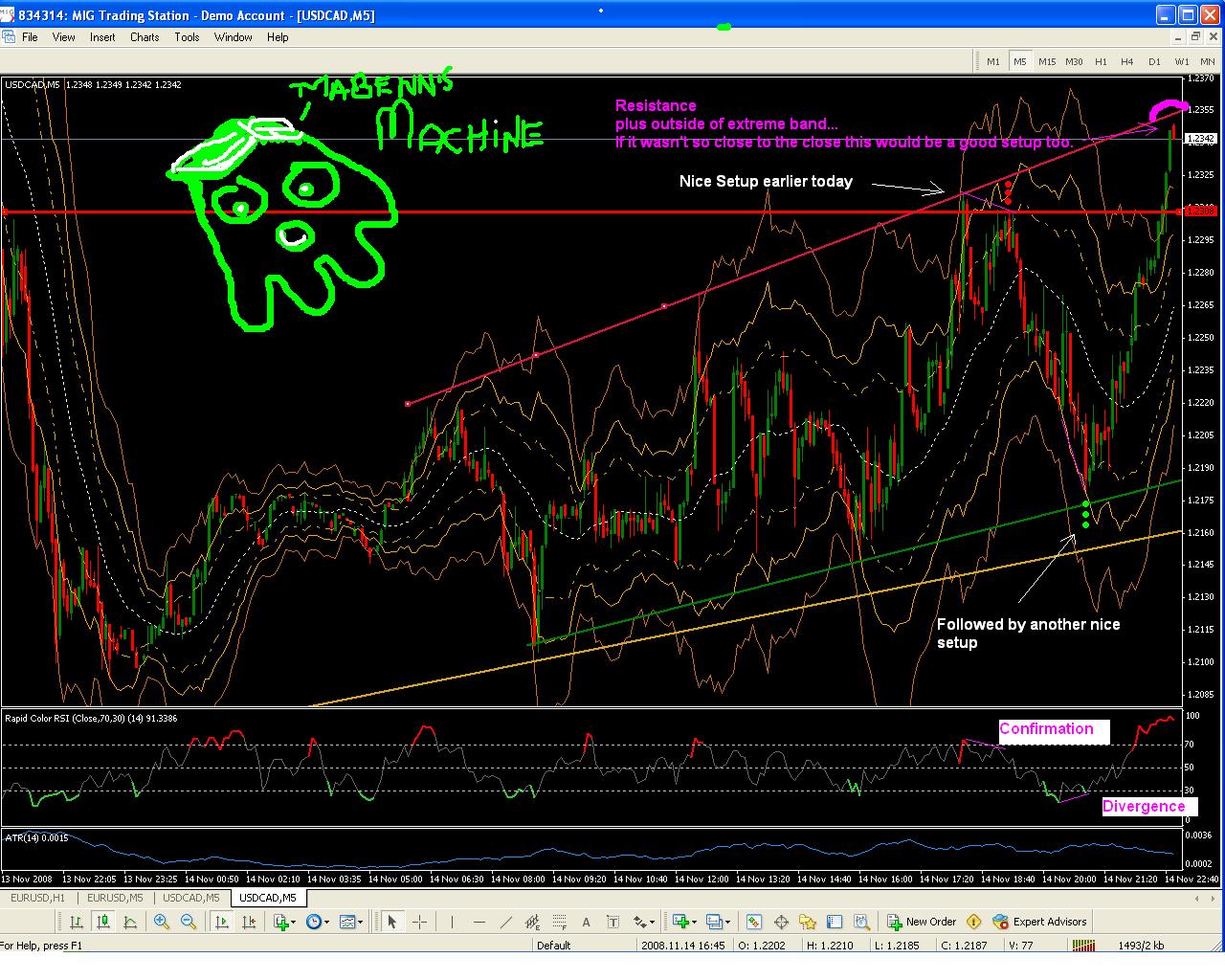Switch to the first USDCAD,M5 chart tab
Image resolution: width=1225 pixels, height=980 pixels.
(x=190, y=898)
